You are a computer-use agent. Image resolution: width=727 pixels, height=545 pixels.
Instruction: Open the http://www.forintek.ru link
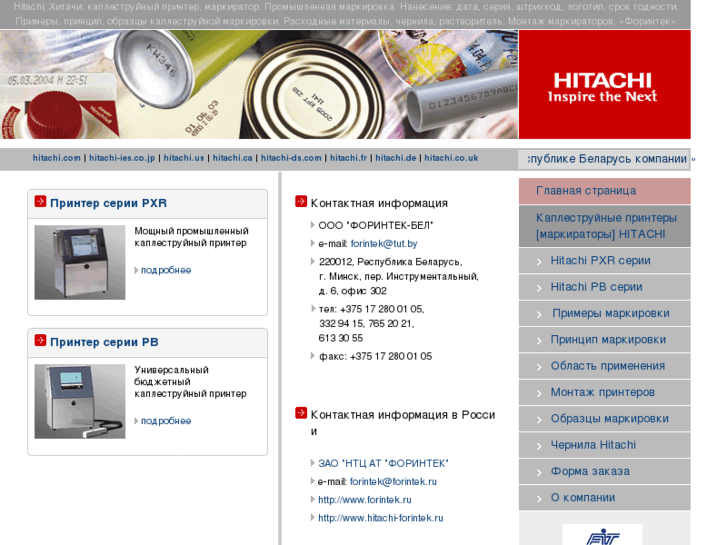[364, 500]
